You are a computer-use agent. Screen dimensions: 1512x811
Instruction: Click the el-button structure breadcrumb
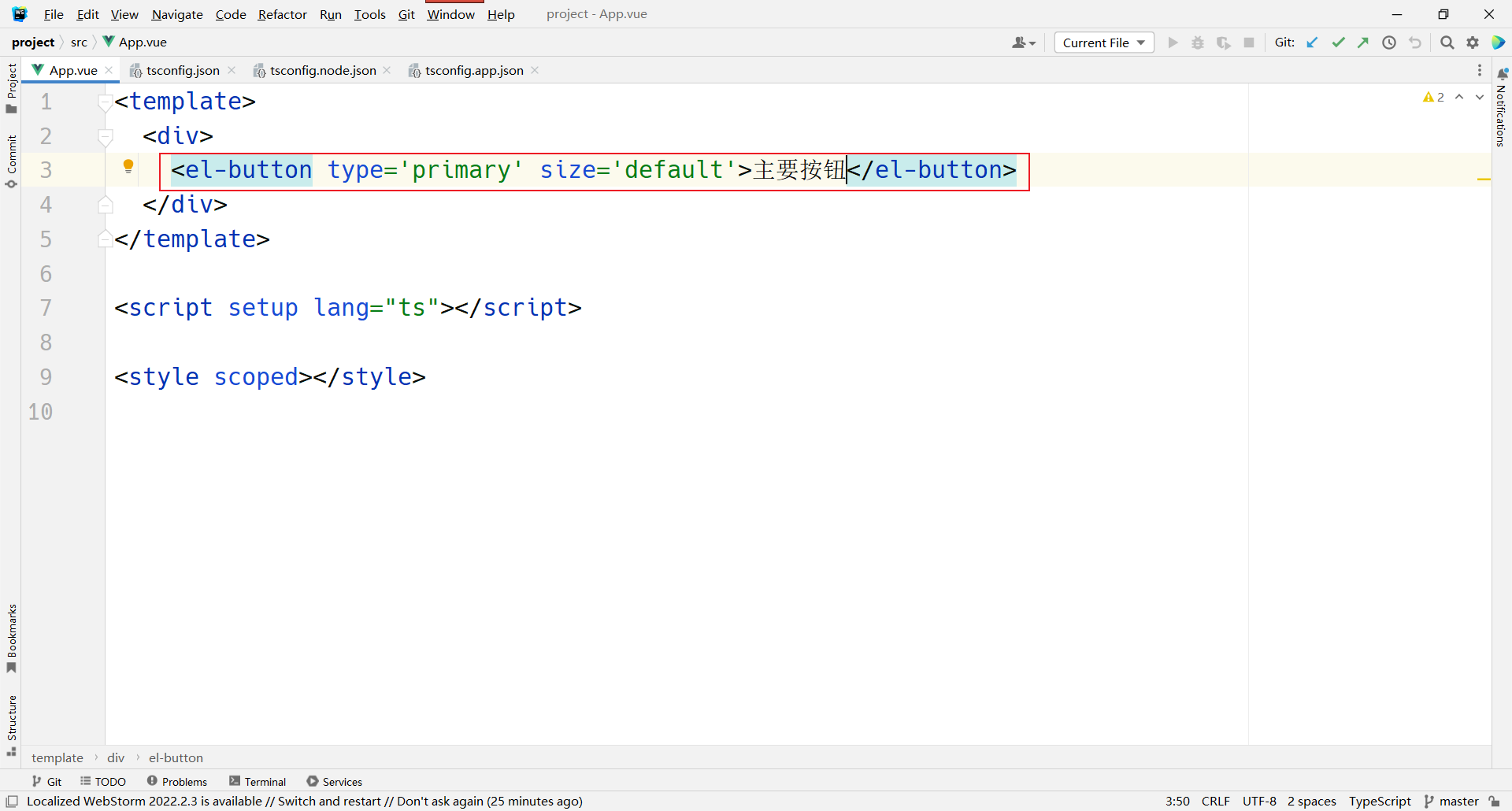tap(176, 757)
